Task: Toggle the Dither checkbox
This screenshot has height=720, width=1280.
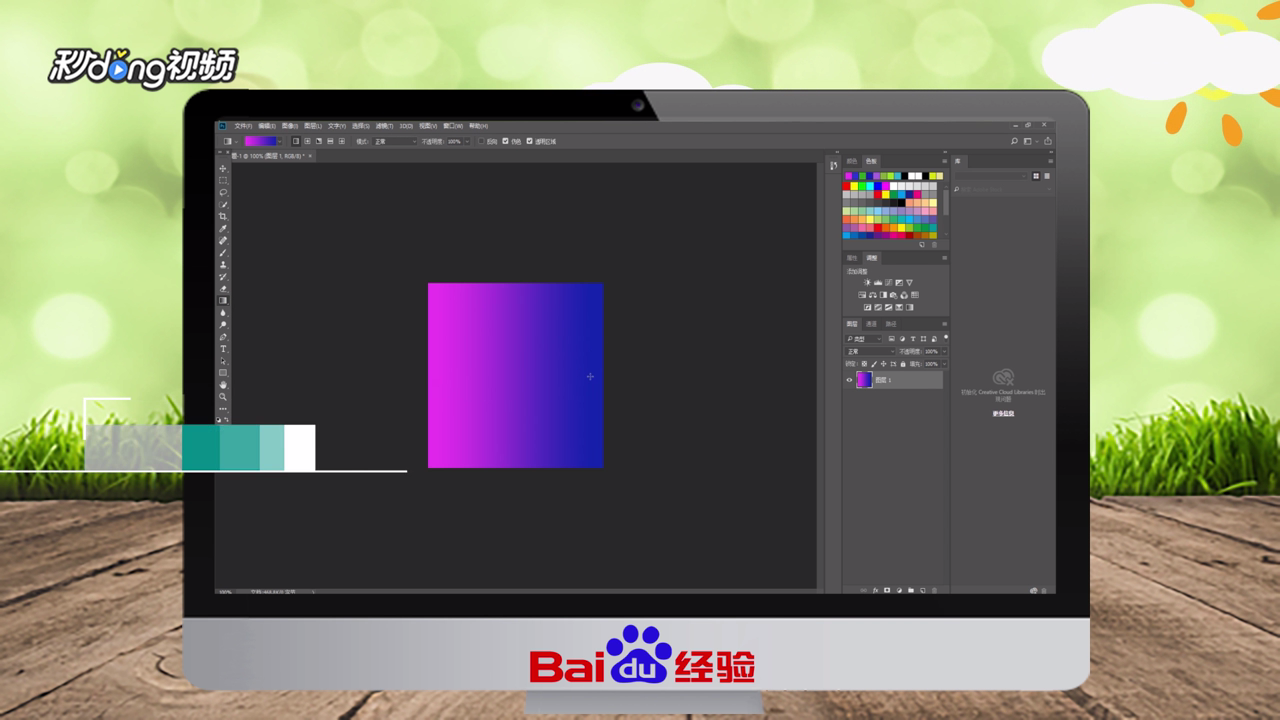Action: point(505,141)
